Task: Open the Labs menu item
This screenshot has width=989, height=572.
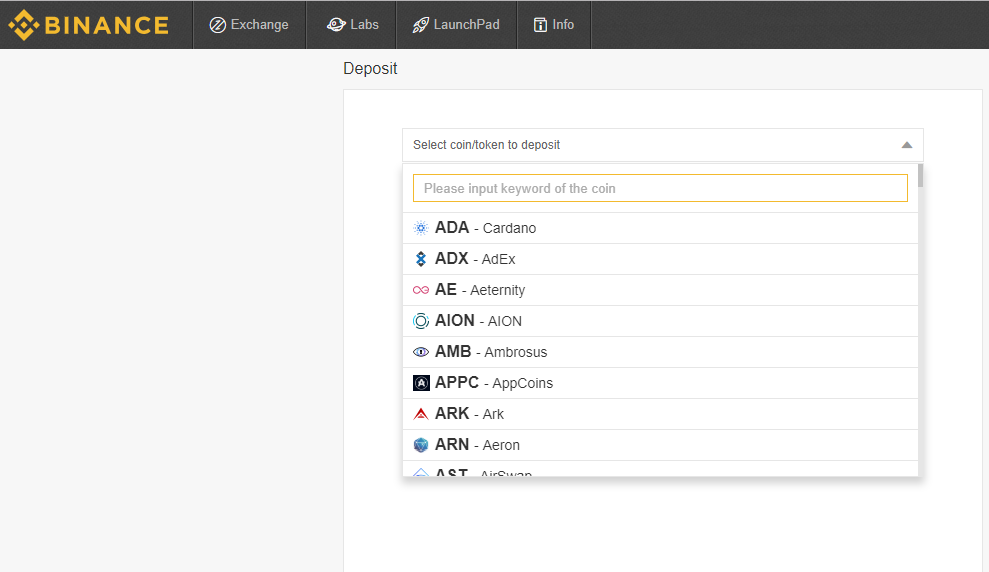Action: coord(351,25)
